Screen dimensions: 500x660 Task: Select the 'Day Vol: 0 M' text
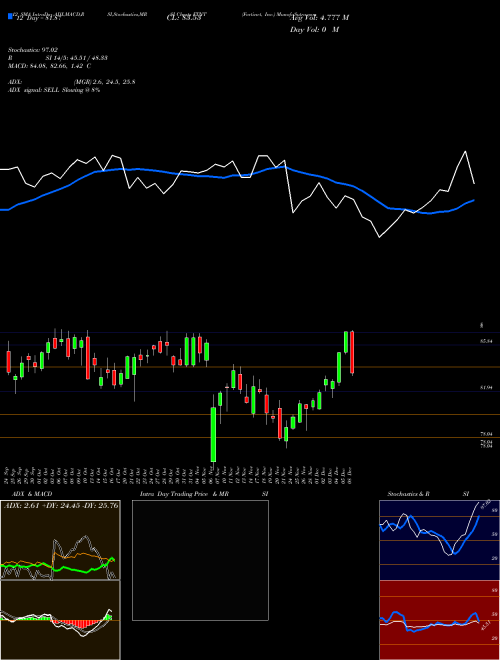[314, 30]
